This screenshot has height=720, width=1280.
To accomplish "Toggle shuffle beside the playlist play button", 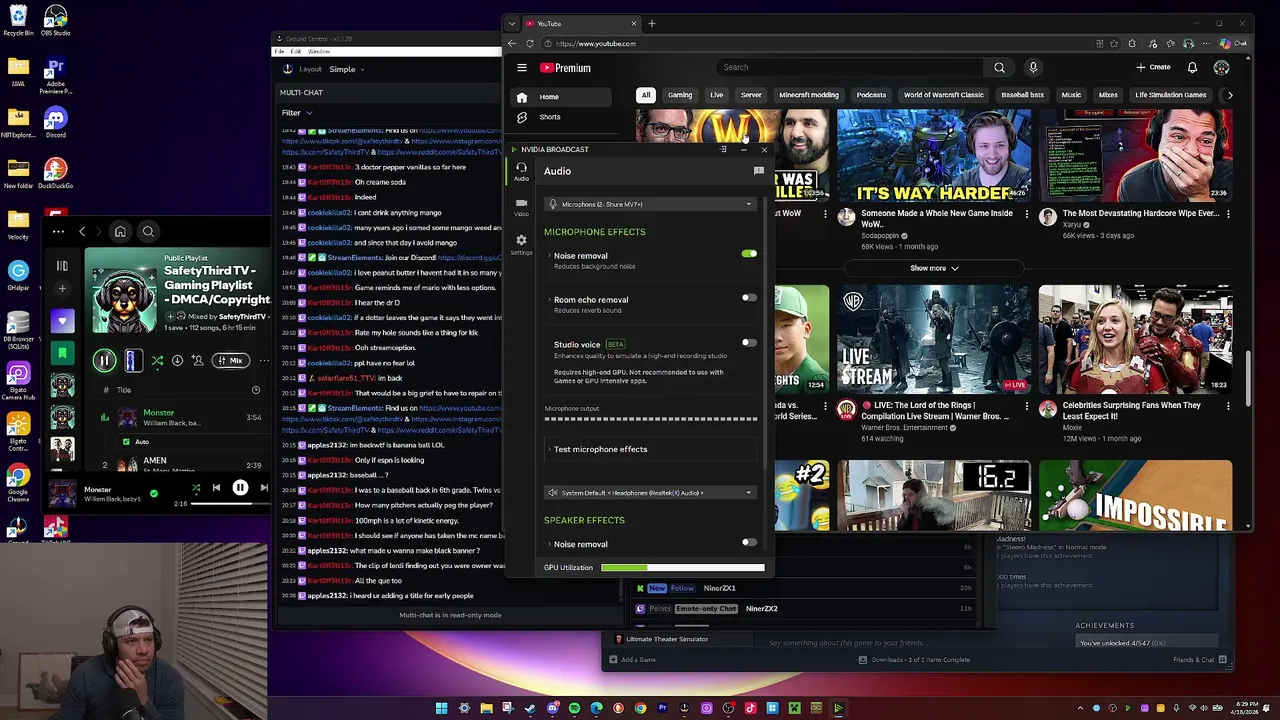I will click(157, 361).
